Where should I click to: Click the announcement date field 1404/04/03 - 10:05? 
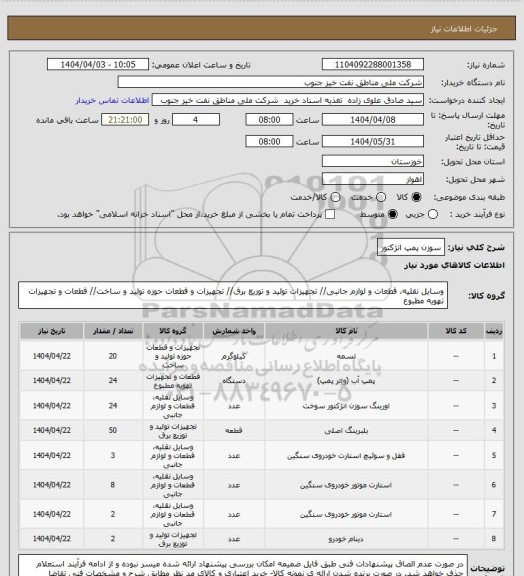pos(98,65)
